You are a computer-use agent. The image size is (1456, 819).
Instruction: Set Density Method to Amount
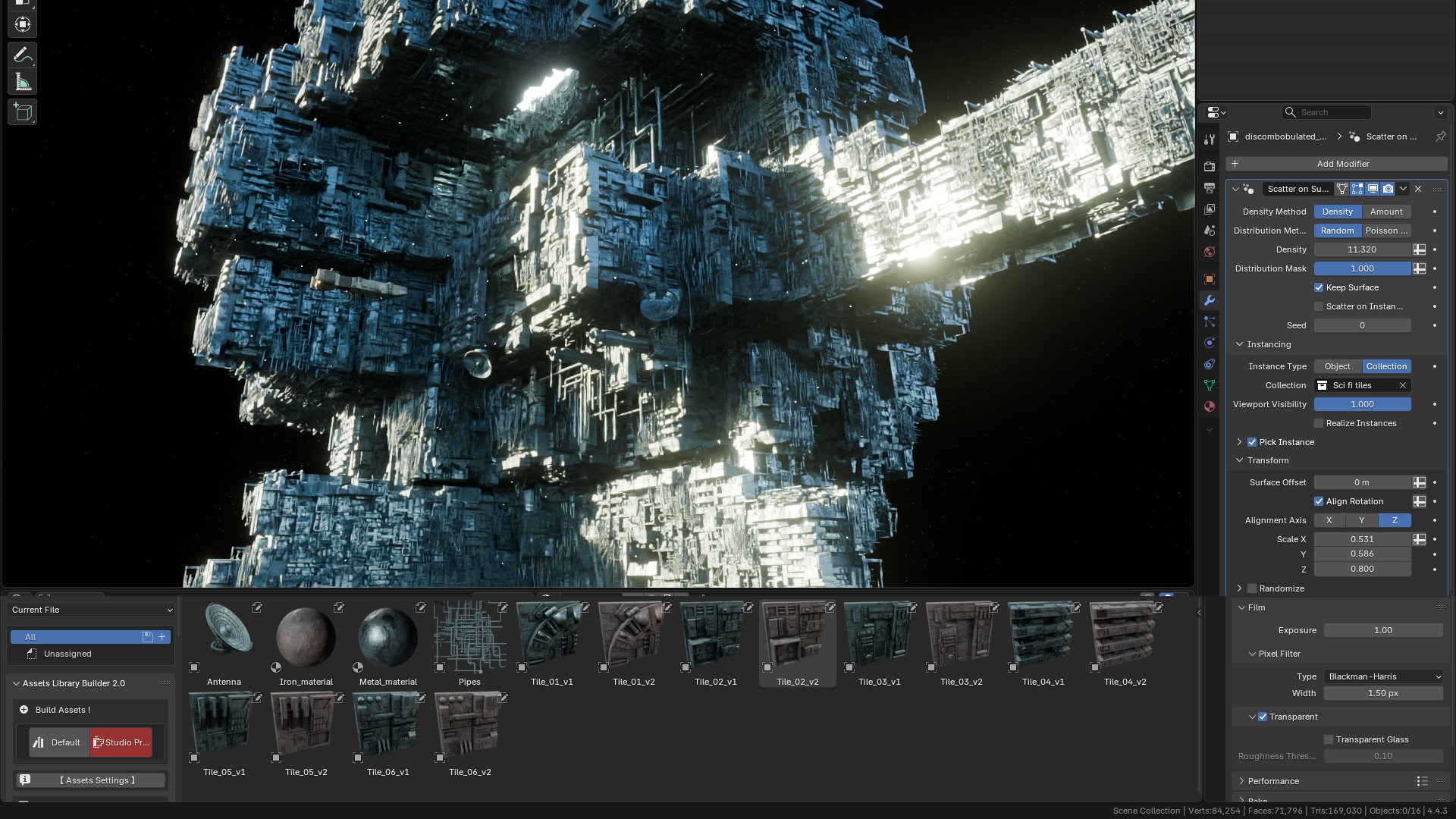pyautogui.click(x=1385, y=212)
